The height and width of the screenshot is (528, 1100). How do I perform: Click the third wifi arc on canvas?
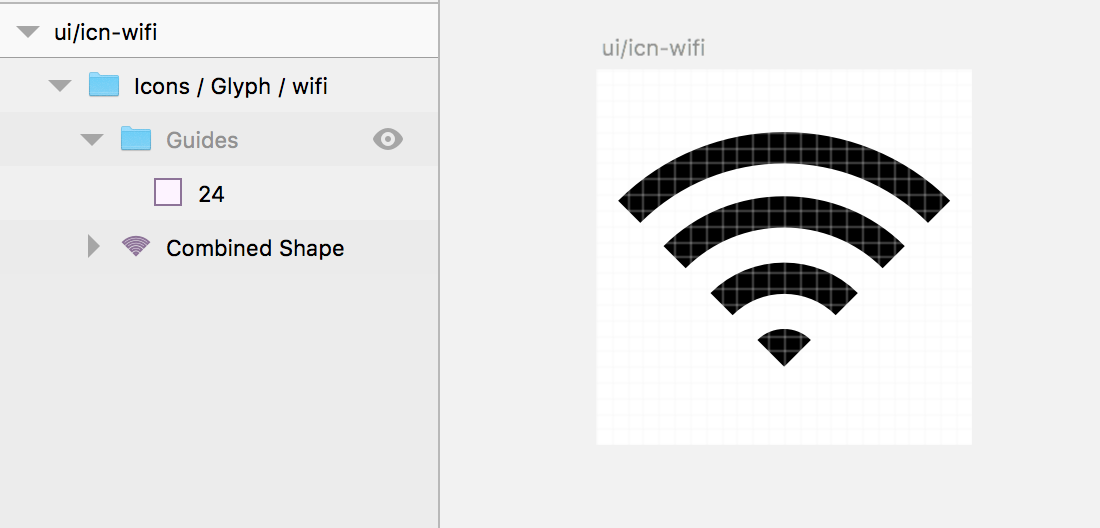click(x=784, y=276)
